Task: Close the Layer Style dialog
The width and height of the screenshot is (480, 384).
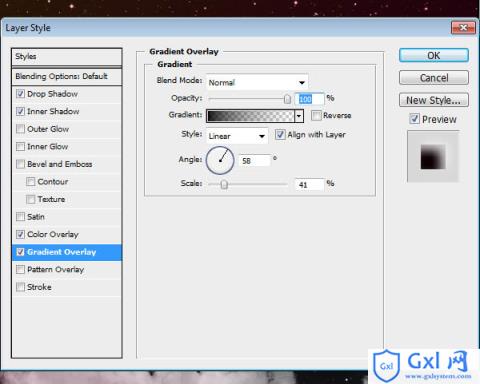Action: pyautogui.click(x=463, y=28)
